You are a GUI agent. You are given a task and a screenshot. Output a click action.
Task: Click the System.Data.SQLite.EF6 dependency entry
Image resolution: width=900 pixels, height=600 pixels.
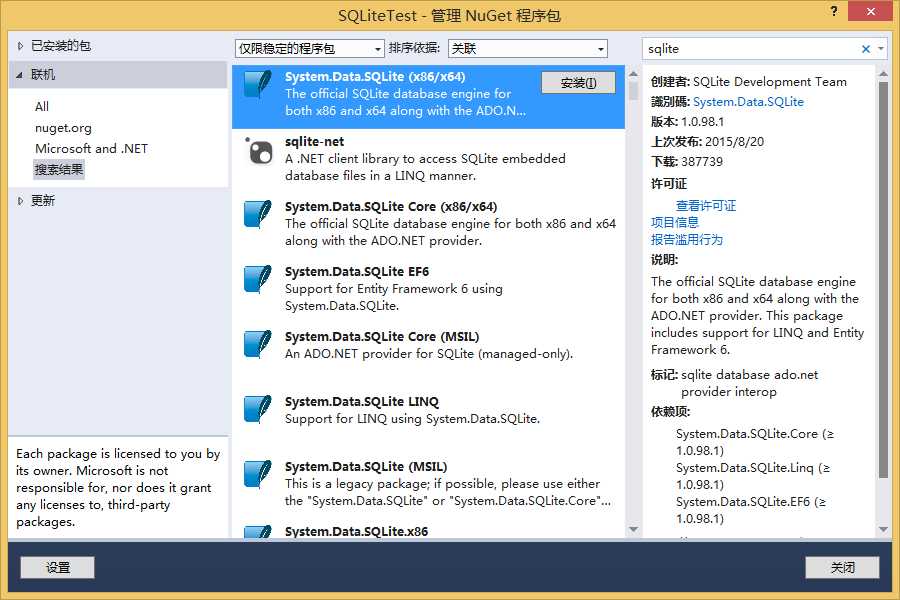point(751,510)
